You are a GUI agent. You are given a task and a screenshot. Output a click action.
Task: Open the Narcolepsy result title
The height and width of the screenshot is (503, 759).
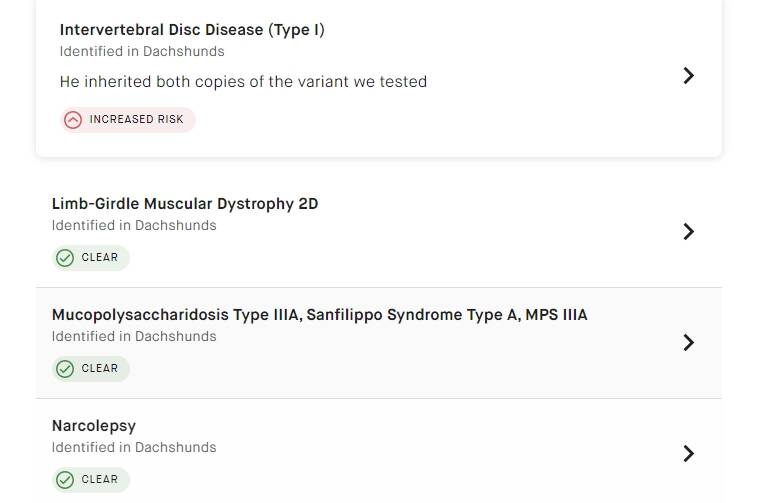pos(94,426)
